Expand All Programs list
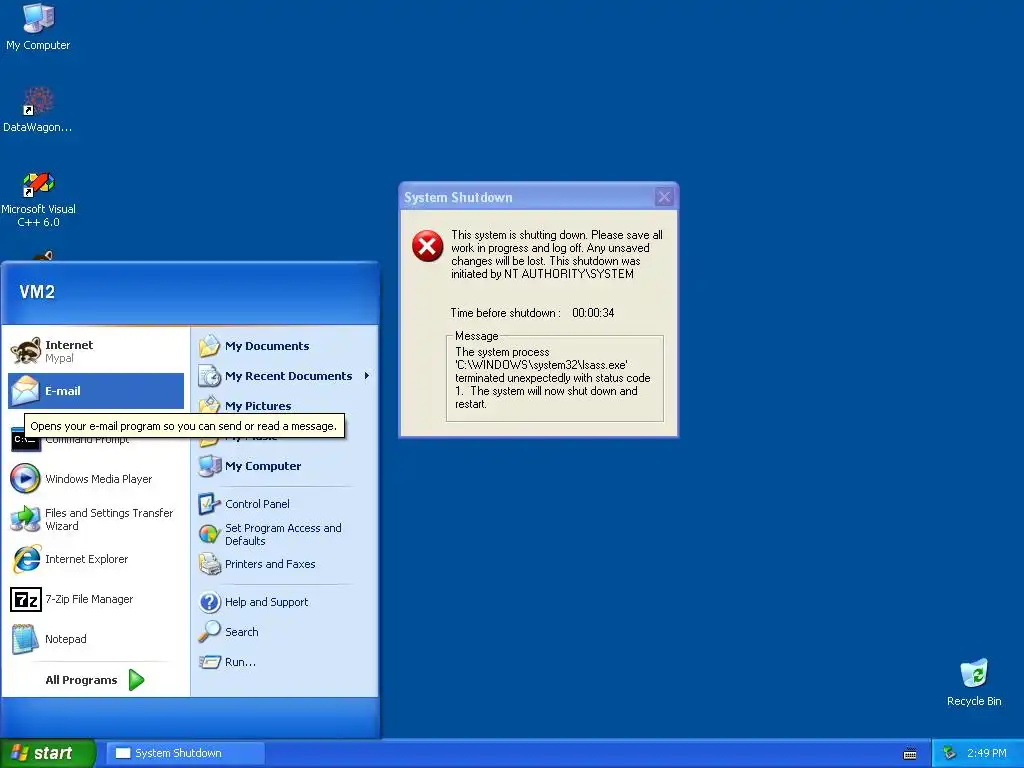Viewport: 1024px width, 768px height. 95,680
